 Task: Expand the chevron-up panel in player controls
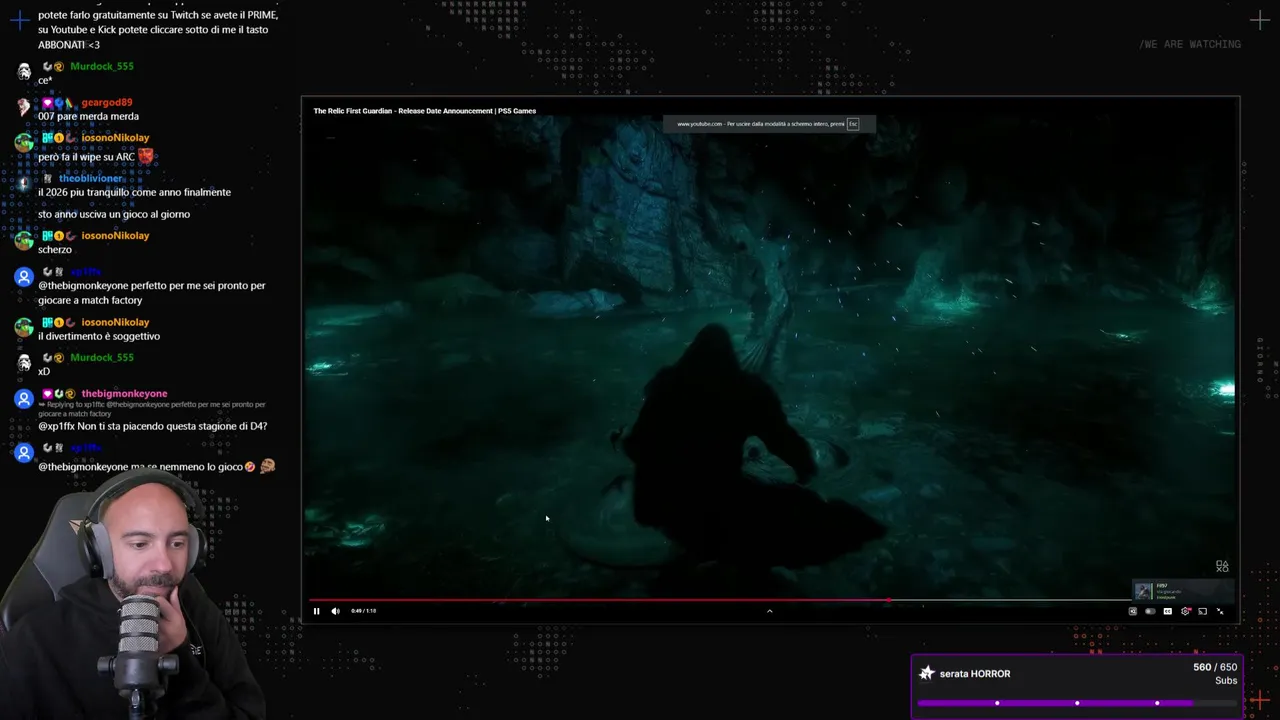click(x=769, y=611)
